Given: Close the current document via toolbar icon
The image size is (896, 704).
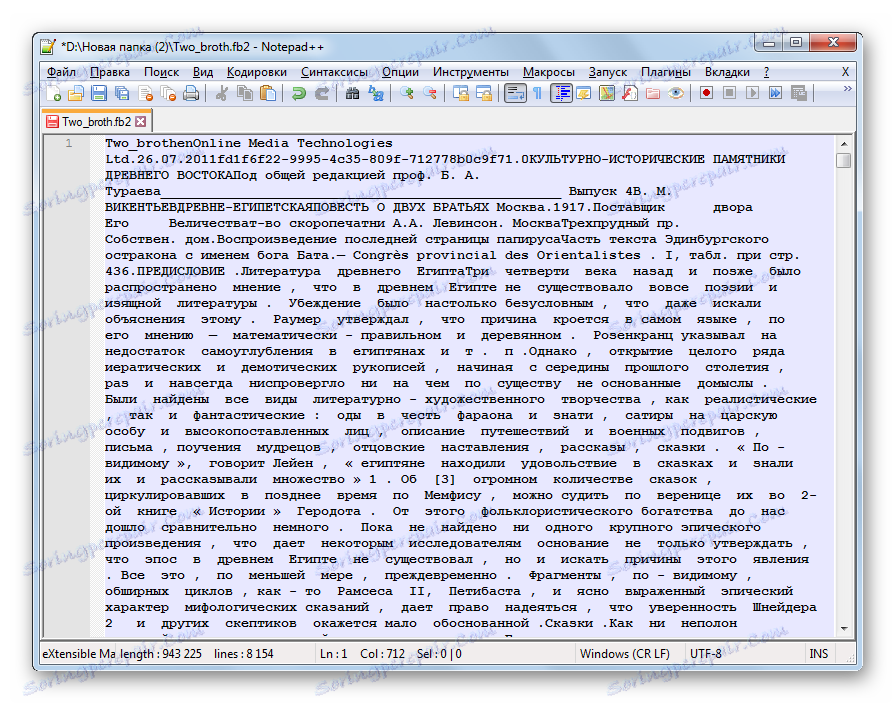Looking at the screenshot, I should 146,93.
